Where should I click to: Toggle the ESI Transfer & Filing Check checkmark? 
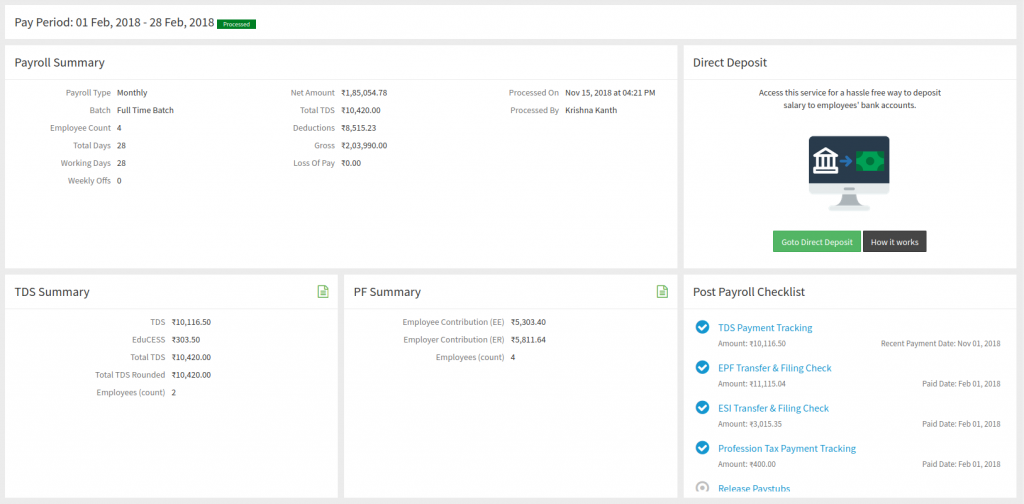702,407
